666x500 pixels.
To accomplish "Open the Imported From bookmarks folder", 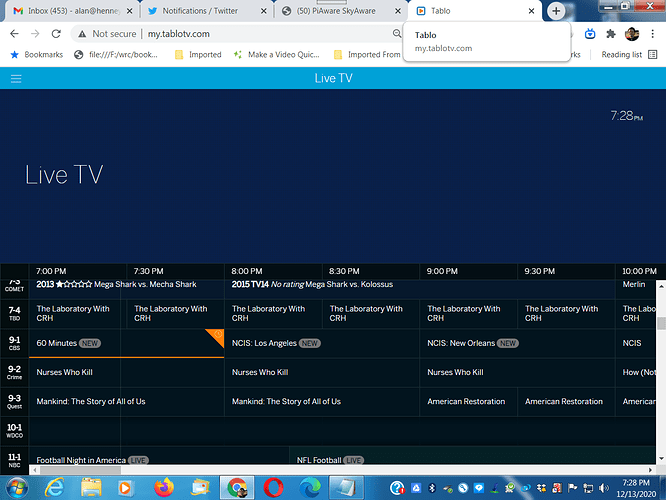I will 367,54.
